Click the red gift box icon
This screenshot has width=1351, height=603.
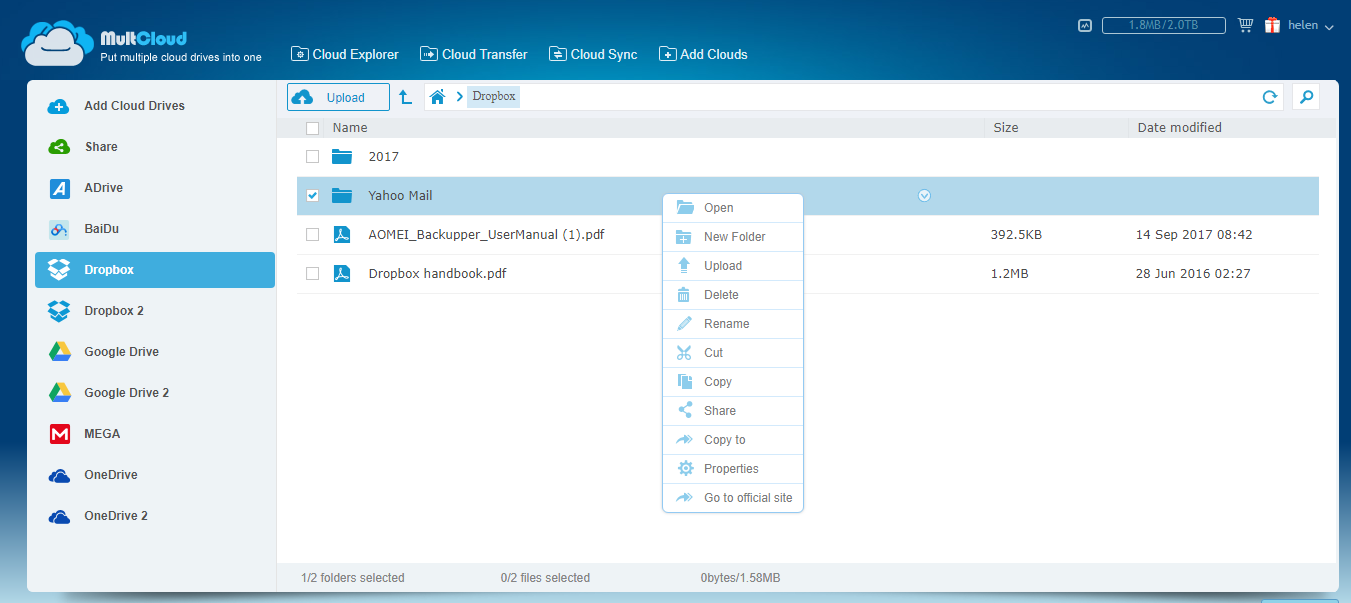coord(1272,25)
